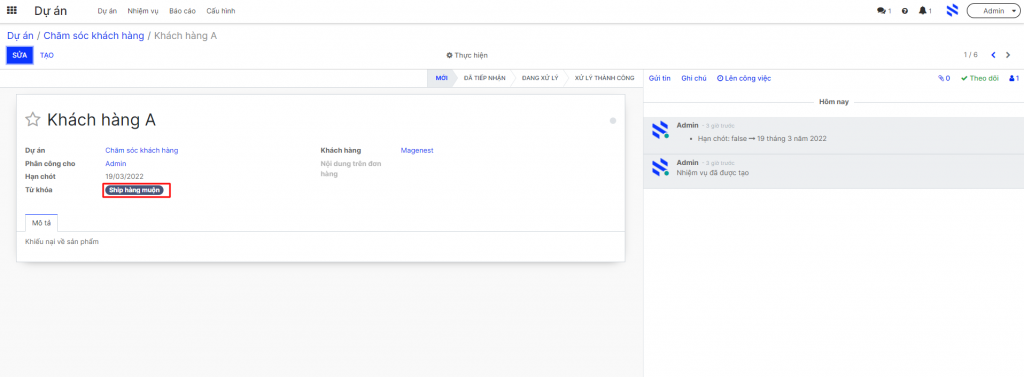Toggle the Theo dõi follow button
Viewport: 1024px width, 377px height.
tap(980, 78)
